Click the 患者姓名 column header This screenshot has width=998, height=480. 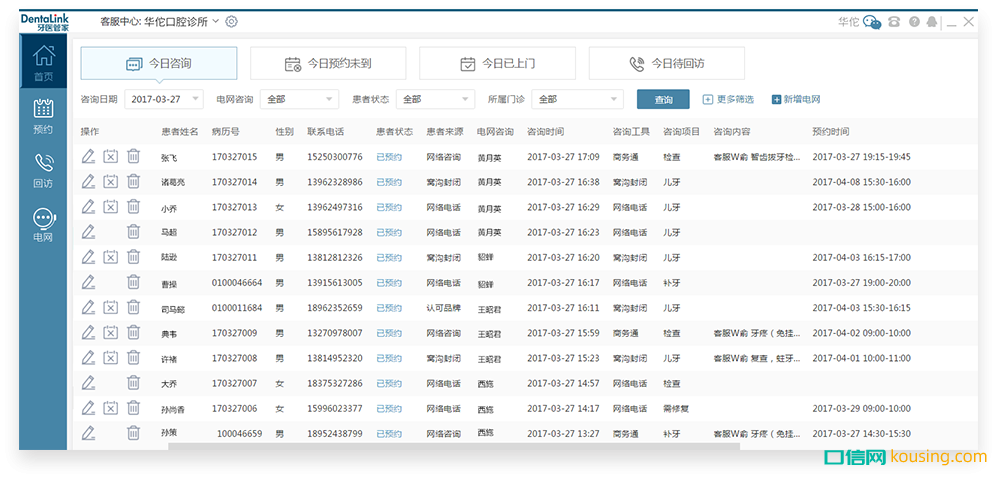point(180,132)
